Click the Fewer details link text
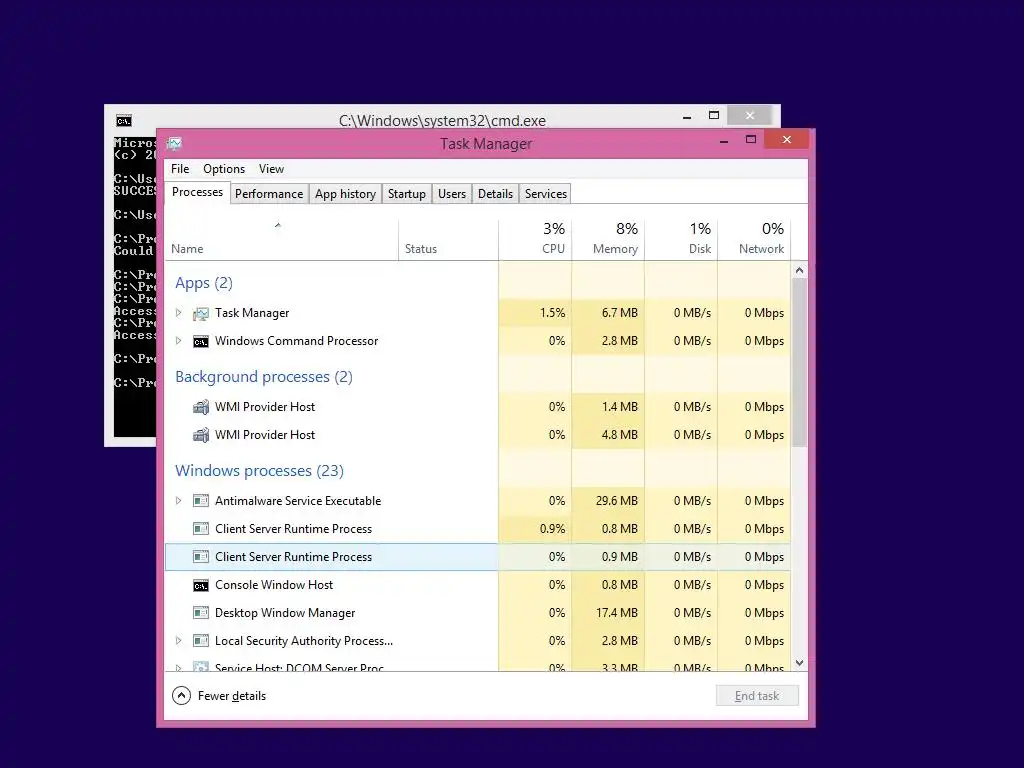The height and width of the screenshot is (768, 1024). tap(232, 696)
